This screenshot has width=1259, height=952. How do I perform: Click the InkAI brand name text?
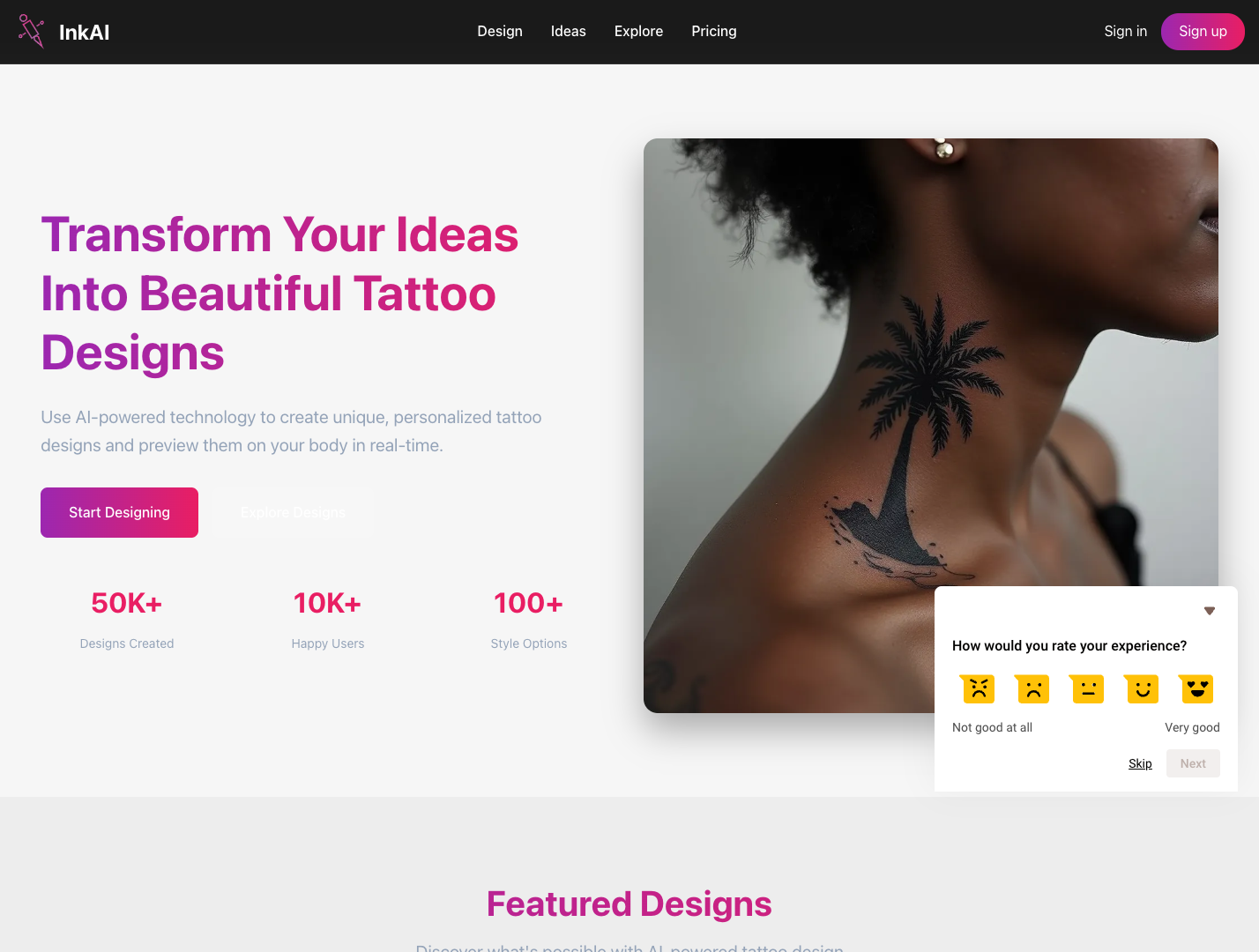pos(85,33)
